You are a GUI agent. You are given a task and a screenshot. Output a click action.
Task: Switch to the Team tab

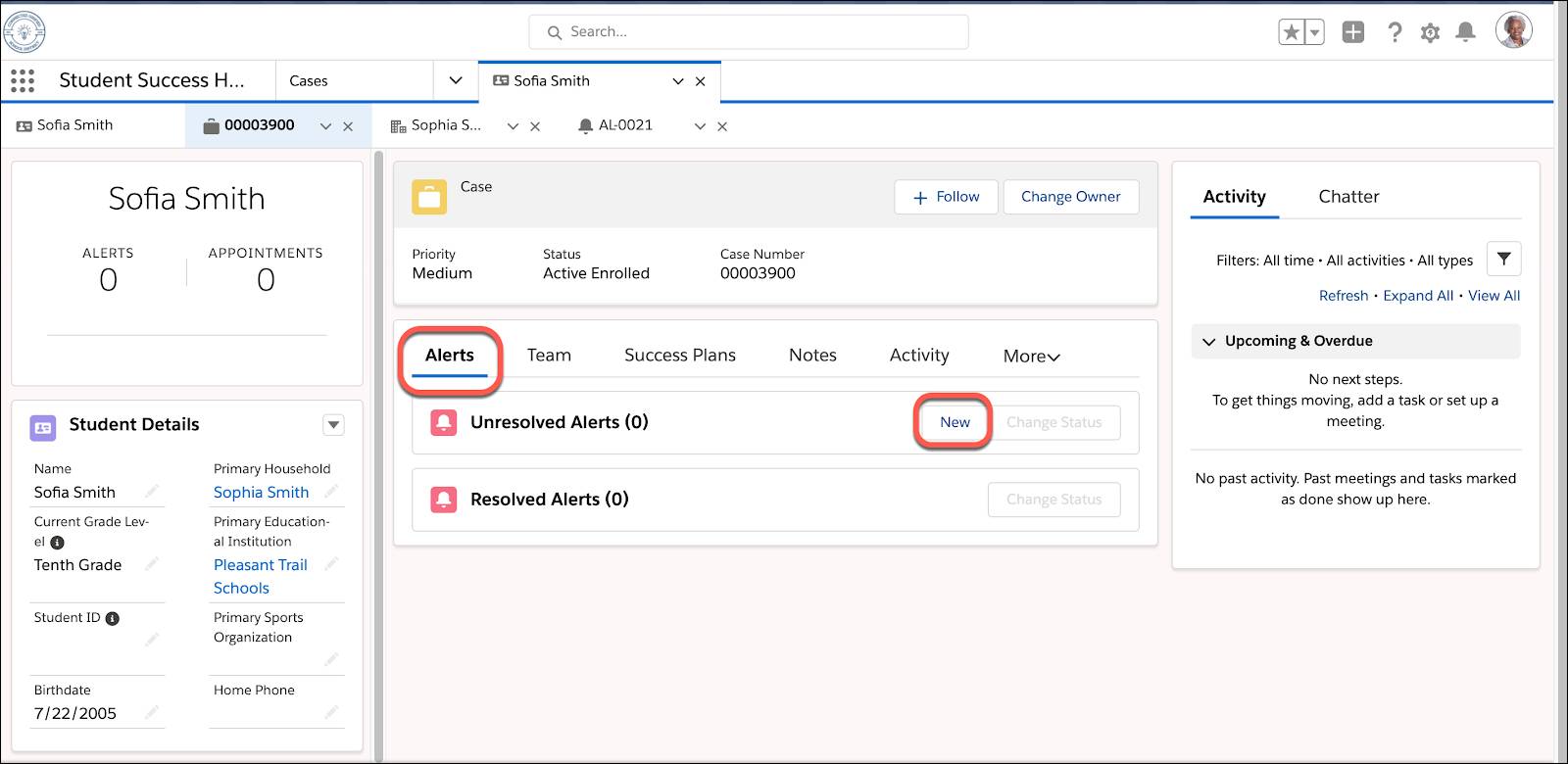coord(549,356)
